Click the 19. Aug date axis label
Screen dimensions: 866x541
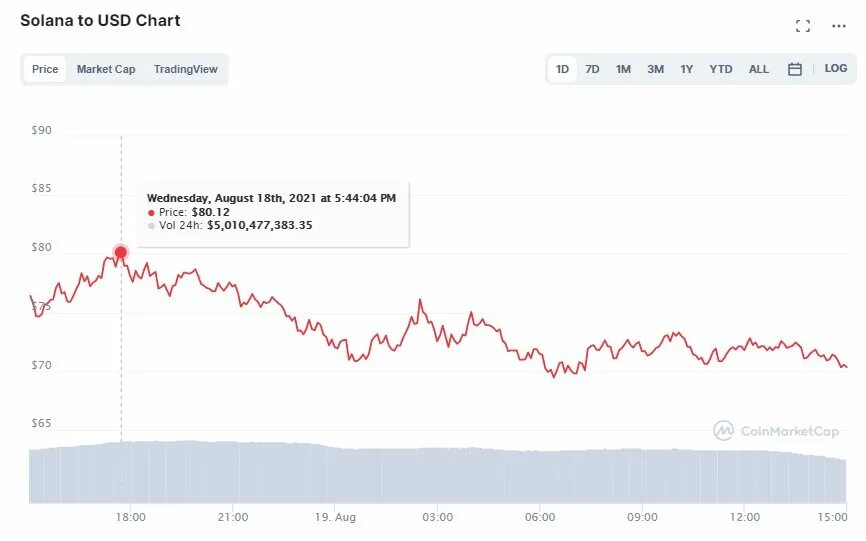point(335,517)
